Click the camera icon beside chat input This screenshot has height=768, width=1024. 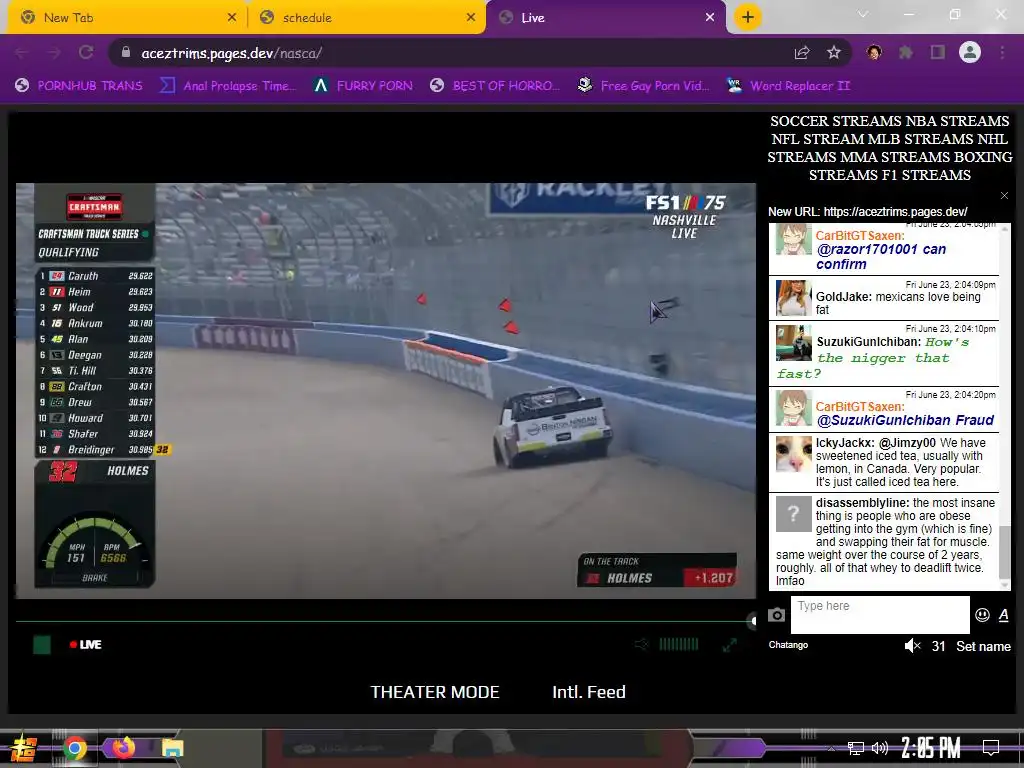tap(776, 615)
